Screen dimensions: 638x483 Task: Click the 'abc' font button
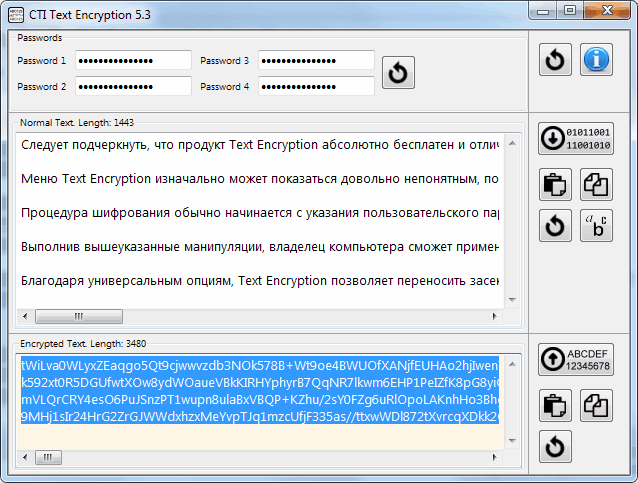596,226
